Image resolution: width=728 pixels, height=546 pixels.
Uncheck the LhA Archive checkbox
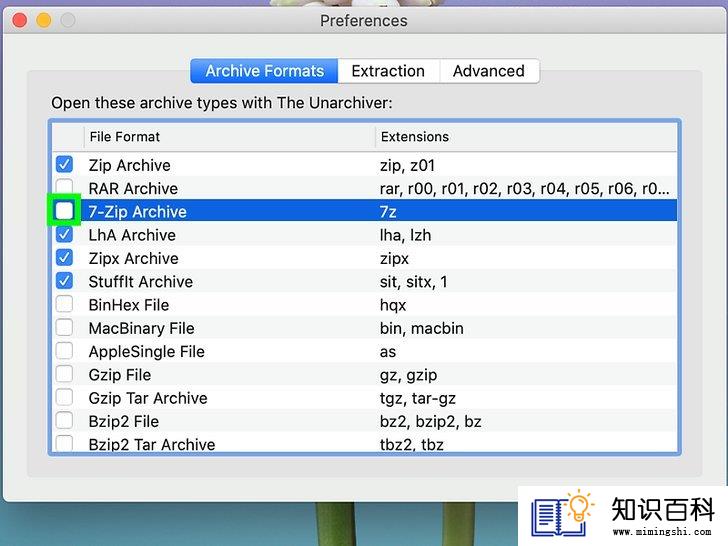tap(64, 234)
